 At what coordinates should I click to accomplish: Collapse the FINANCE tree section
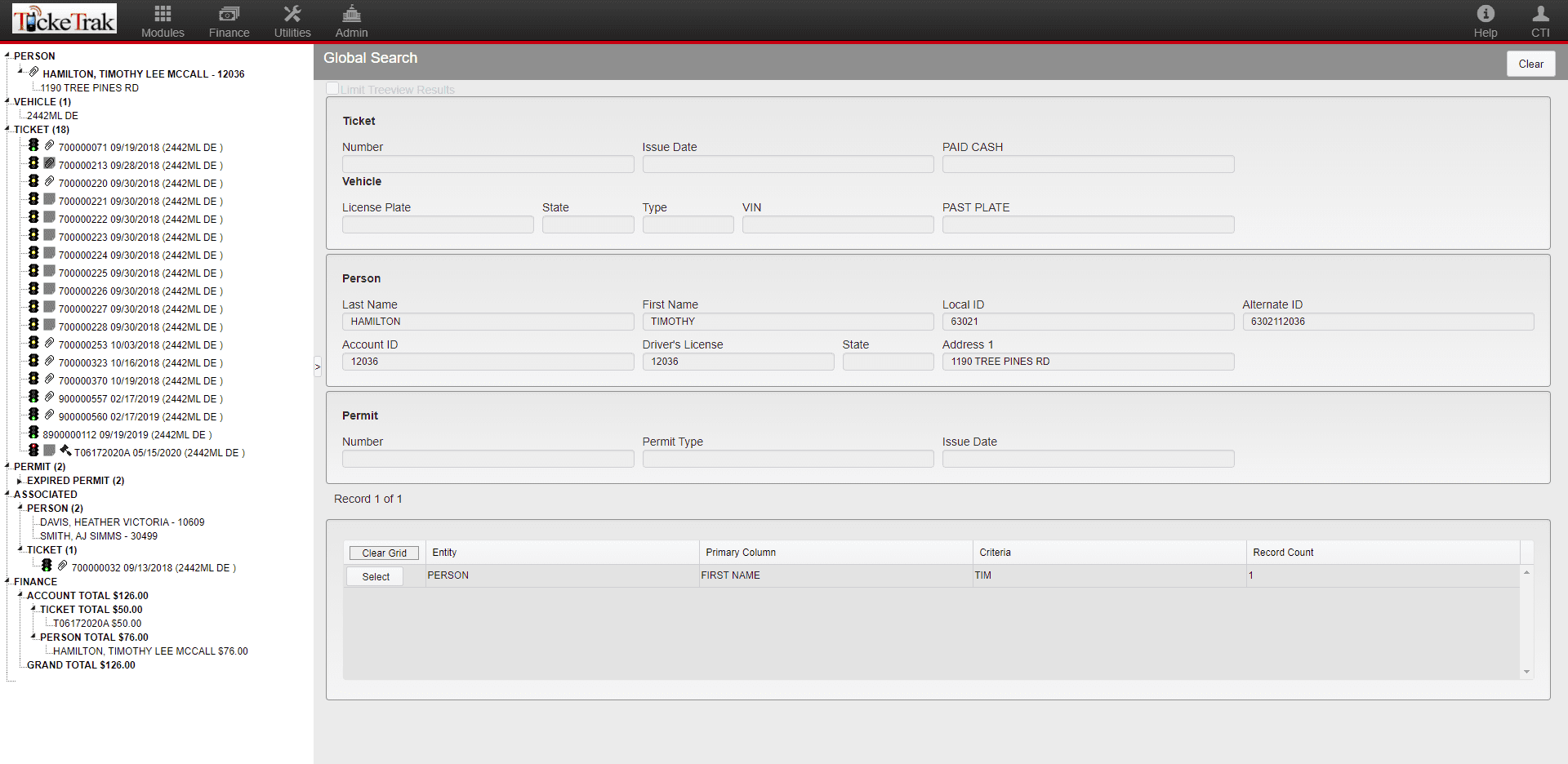(7, 581)
